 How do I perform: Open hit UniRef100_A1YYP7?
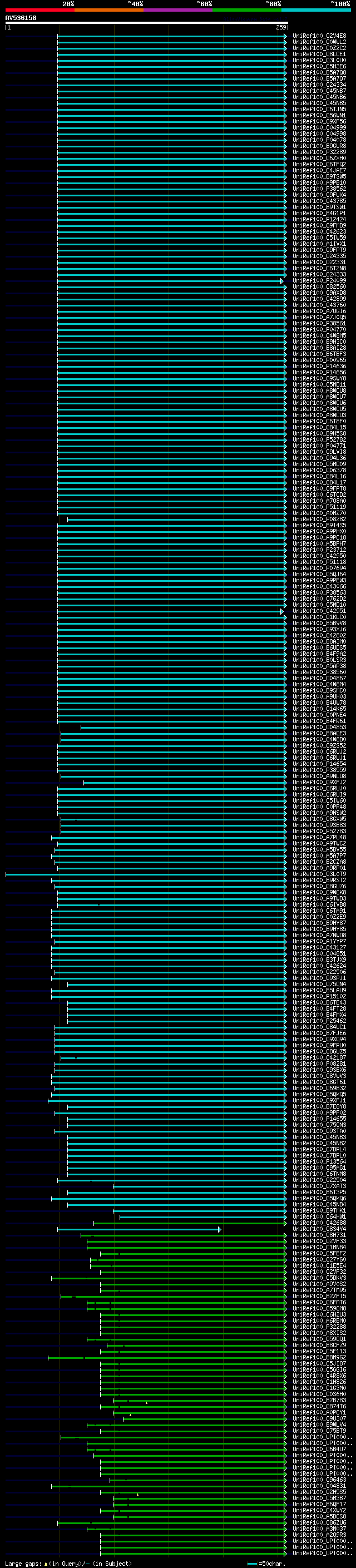pos(319,942)
